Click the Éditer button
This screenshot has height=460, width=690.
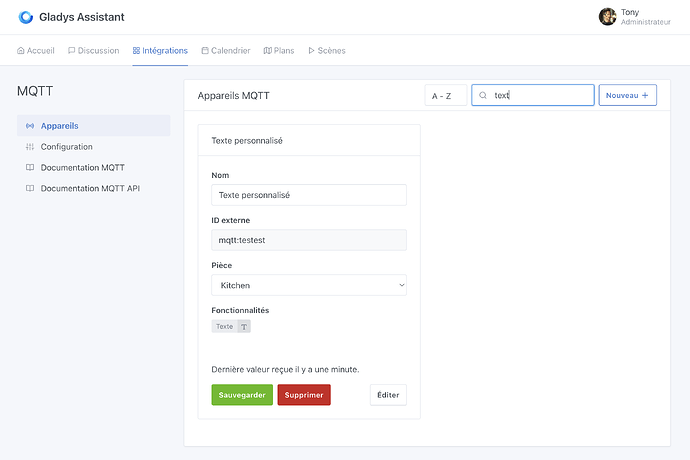coord(388,395)
